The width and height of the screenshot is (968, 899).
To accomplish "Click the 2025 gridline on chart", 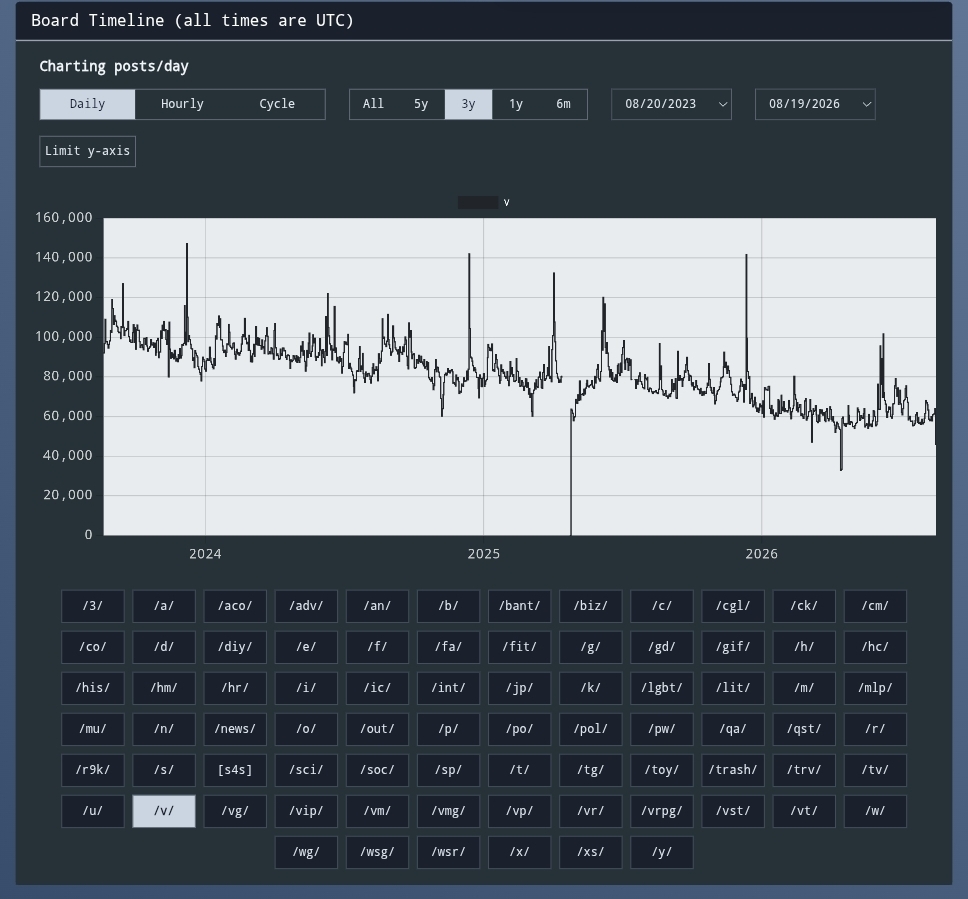I will [483, 377].
